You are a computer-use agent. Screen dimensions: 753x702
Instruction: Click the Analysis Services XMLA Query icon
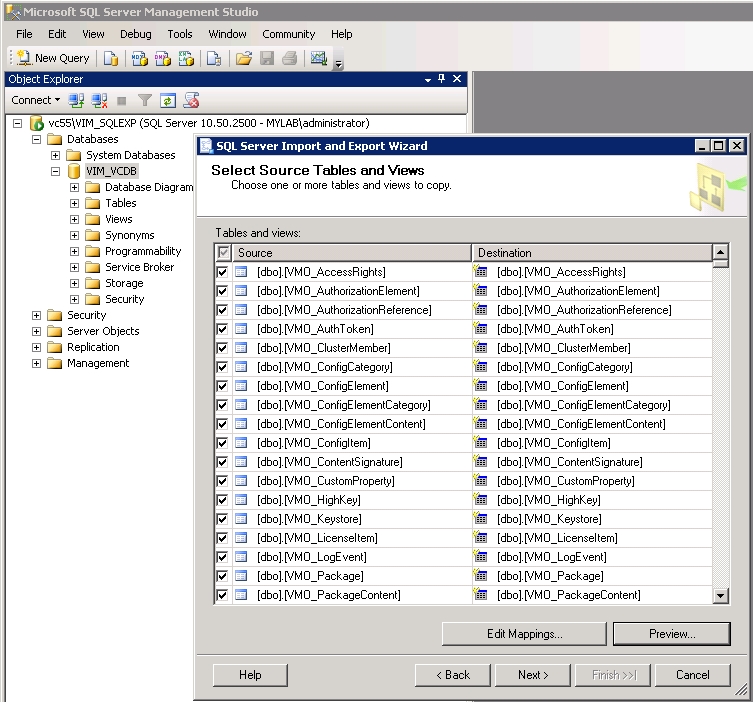click(x=186, y=59)
